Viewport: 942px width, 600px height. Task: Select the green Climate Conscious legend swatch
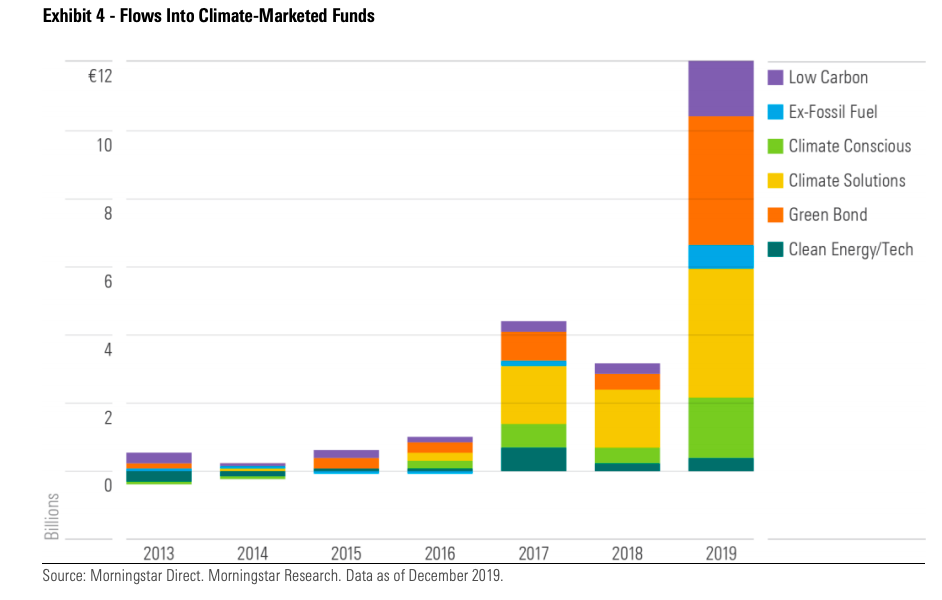pyautogui.click(x=775, y=146)
